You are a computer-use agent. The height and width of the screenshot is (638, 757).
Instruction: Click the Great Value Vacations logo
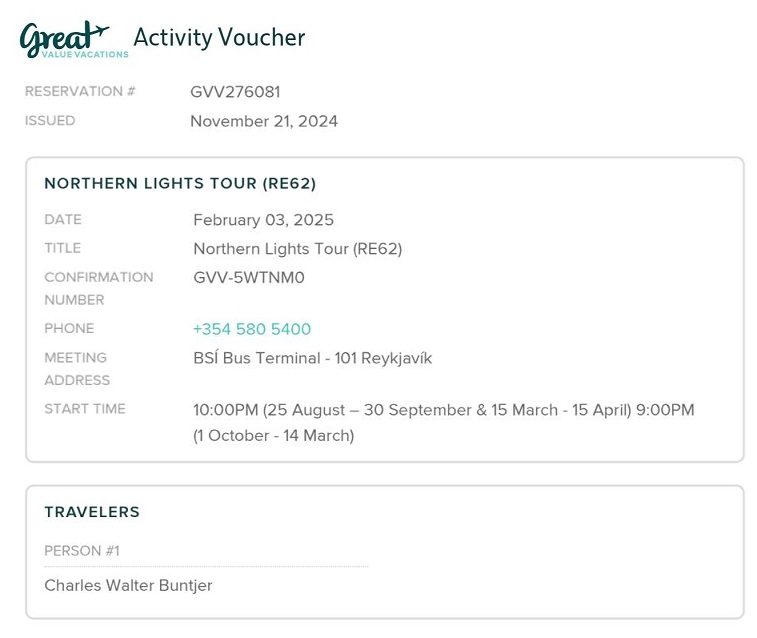[74, 40]
